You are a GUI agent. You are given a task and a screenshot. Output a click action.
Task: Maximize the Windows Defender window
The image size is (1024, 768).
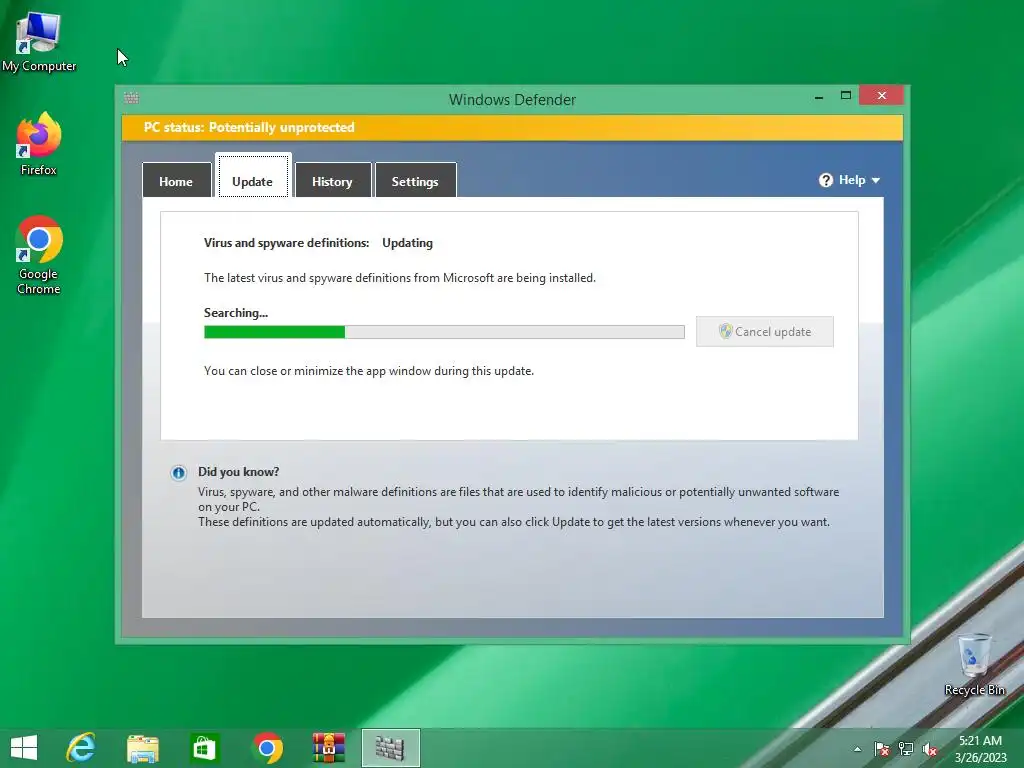(846, 95)
